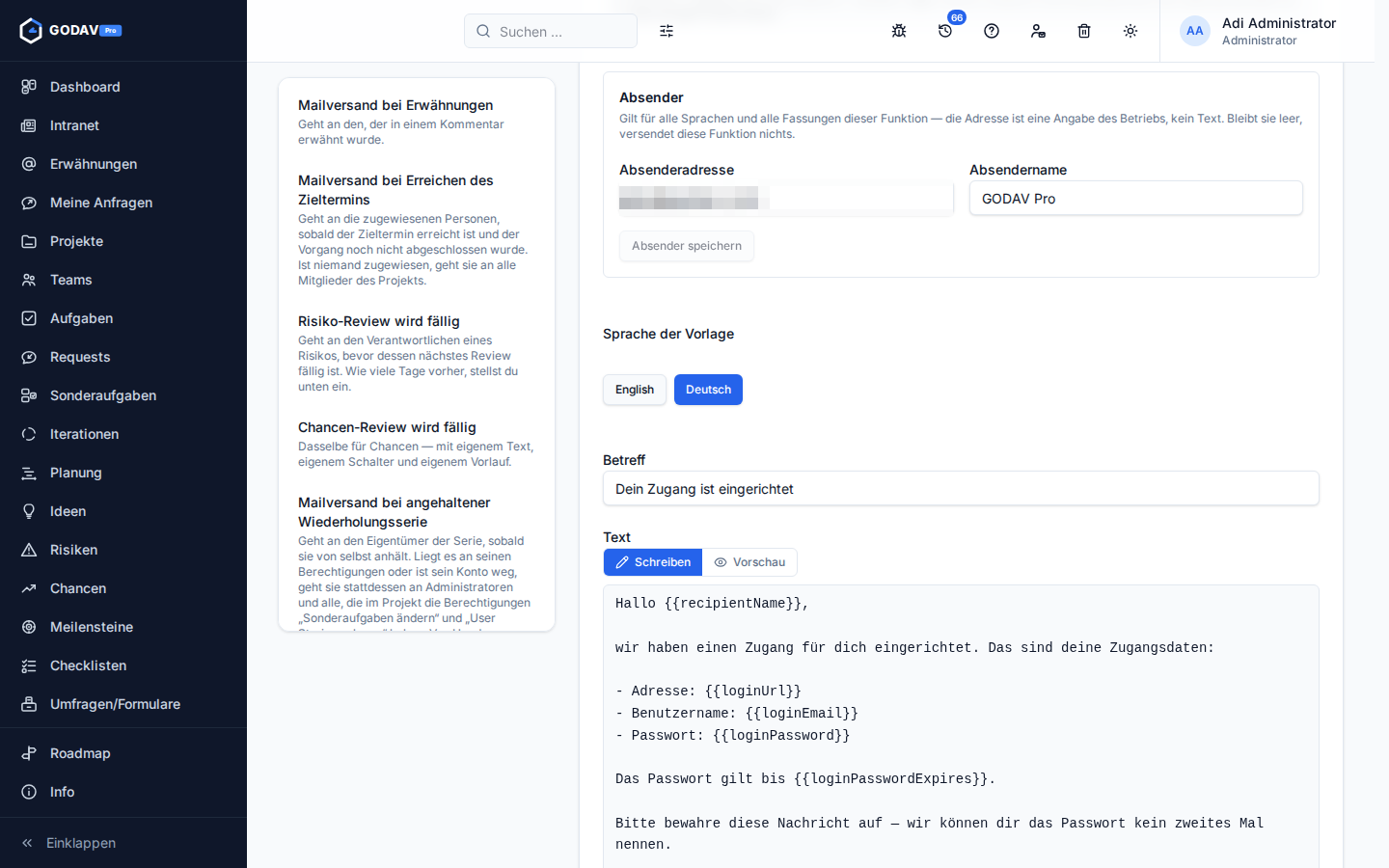Click the Betreff subject field
The height and width of the screenshot is (868, 1389).
[961, 488]
